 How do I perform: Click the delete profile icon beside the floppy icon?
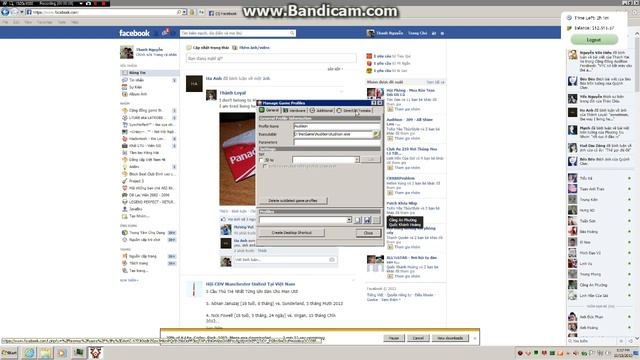pos(376,220)
